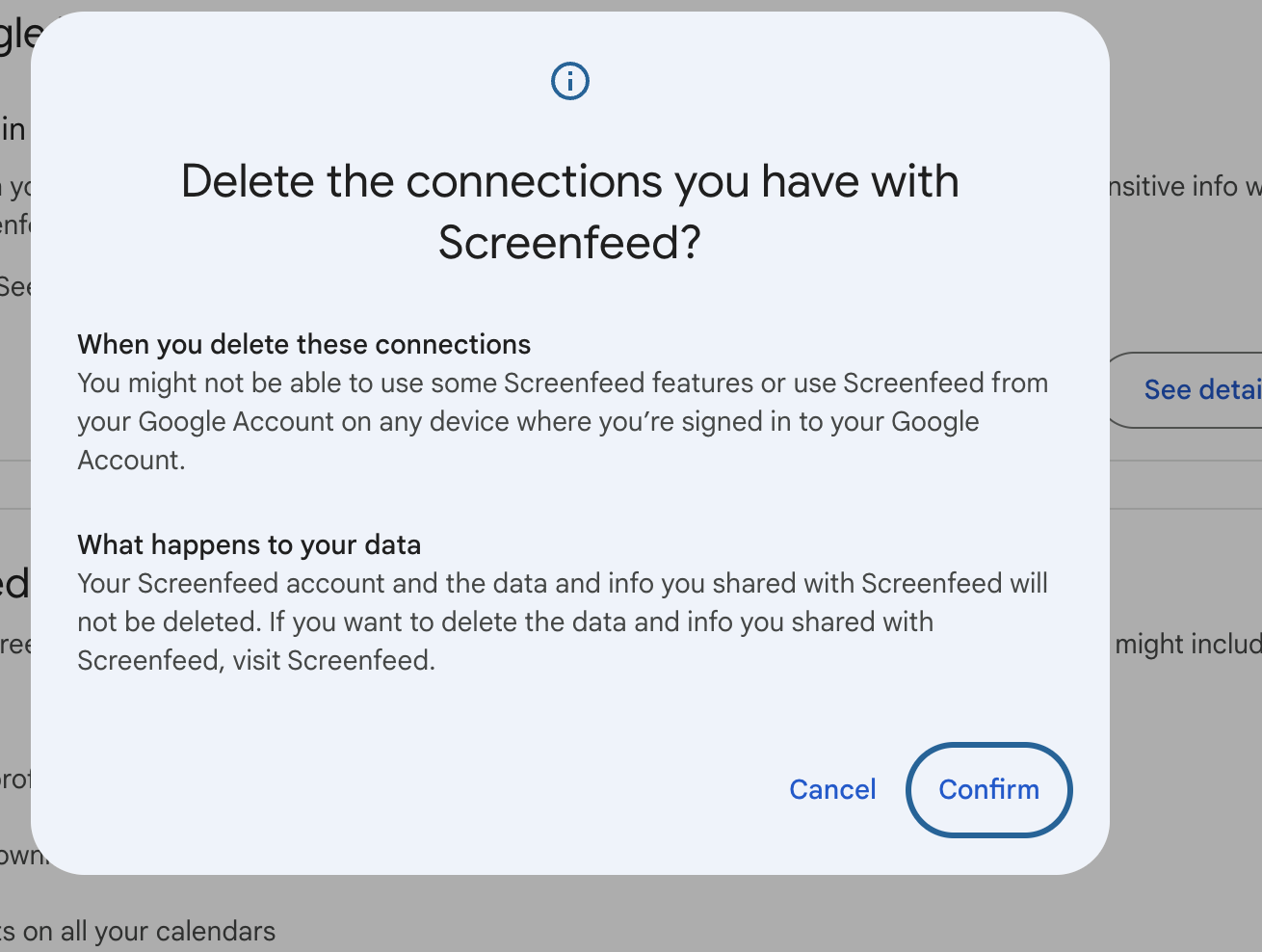Click "What happens to your data" subheading
This screenshot has height=952, width=1262.
pyautogui.click(x=249, y=545)
